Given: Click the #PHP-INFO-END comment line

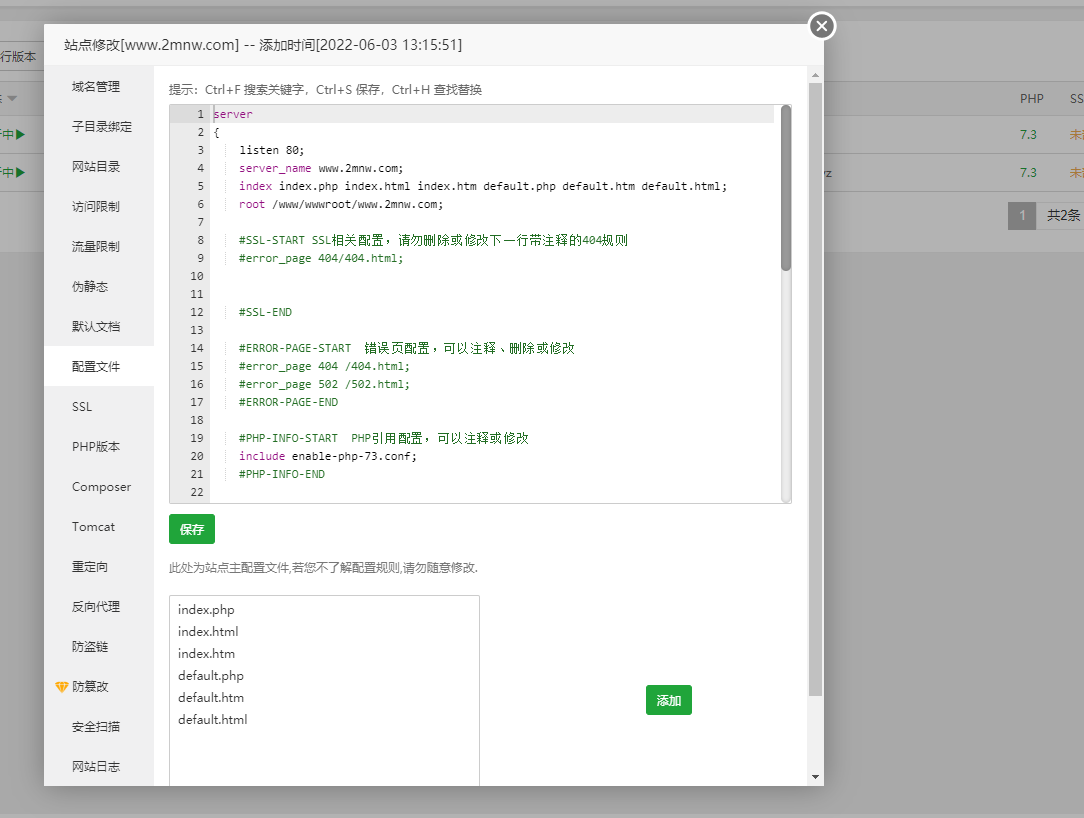Looking at the screenshot, I should pos(282,474).
